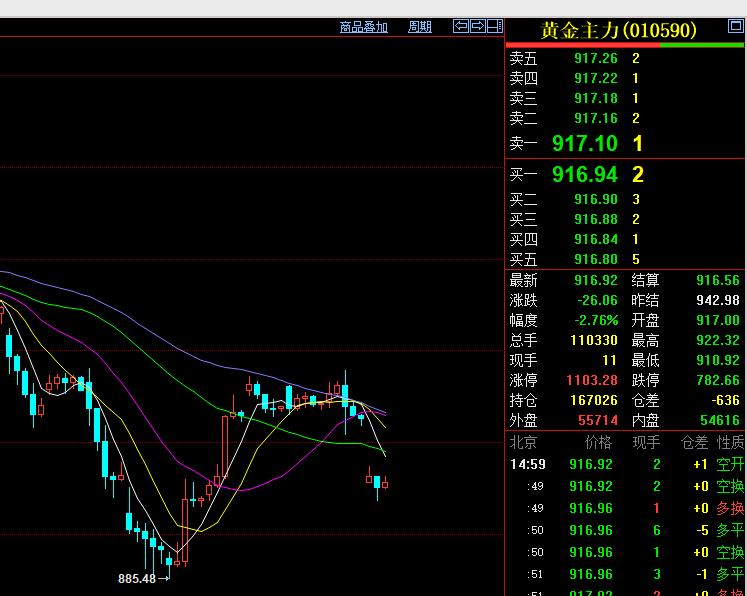747x596 pixels.
Task: Select the 买五 price 916.80
Action: click(x=596, y=259)
